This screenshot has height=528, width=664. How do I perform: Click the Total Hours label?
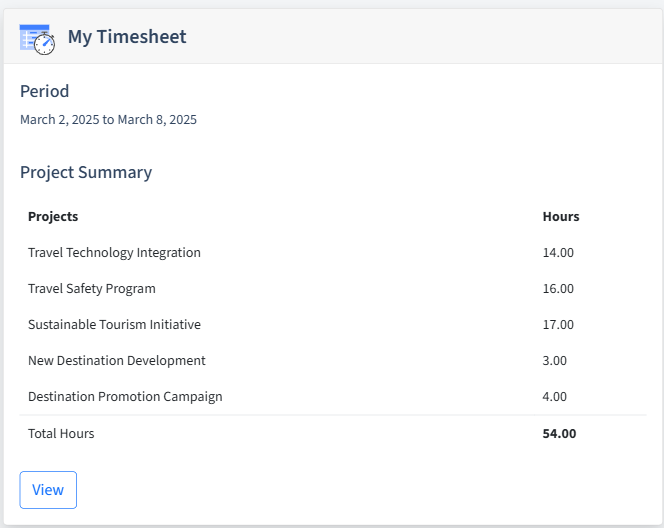pyautogui.click(x=61, y=434)
